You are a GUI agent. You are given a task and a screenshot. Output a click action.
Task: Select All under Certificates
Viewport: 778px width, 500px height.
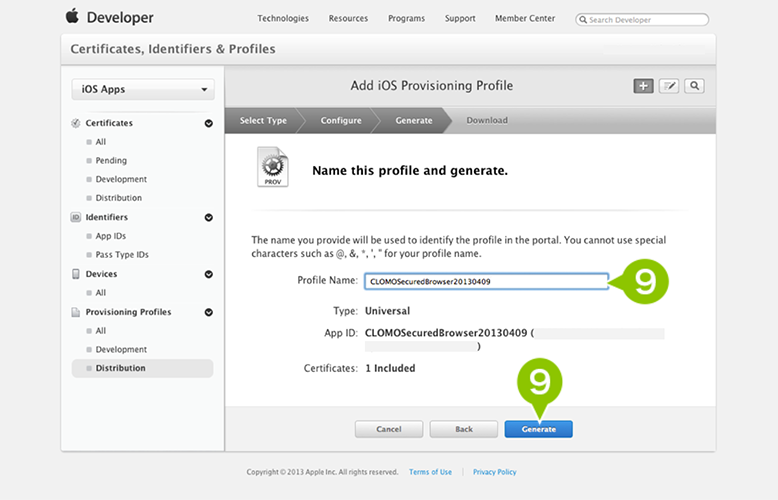tap(101, 142)
